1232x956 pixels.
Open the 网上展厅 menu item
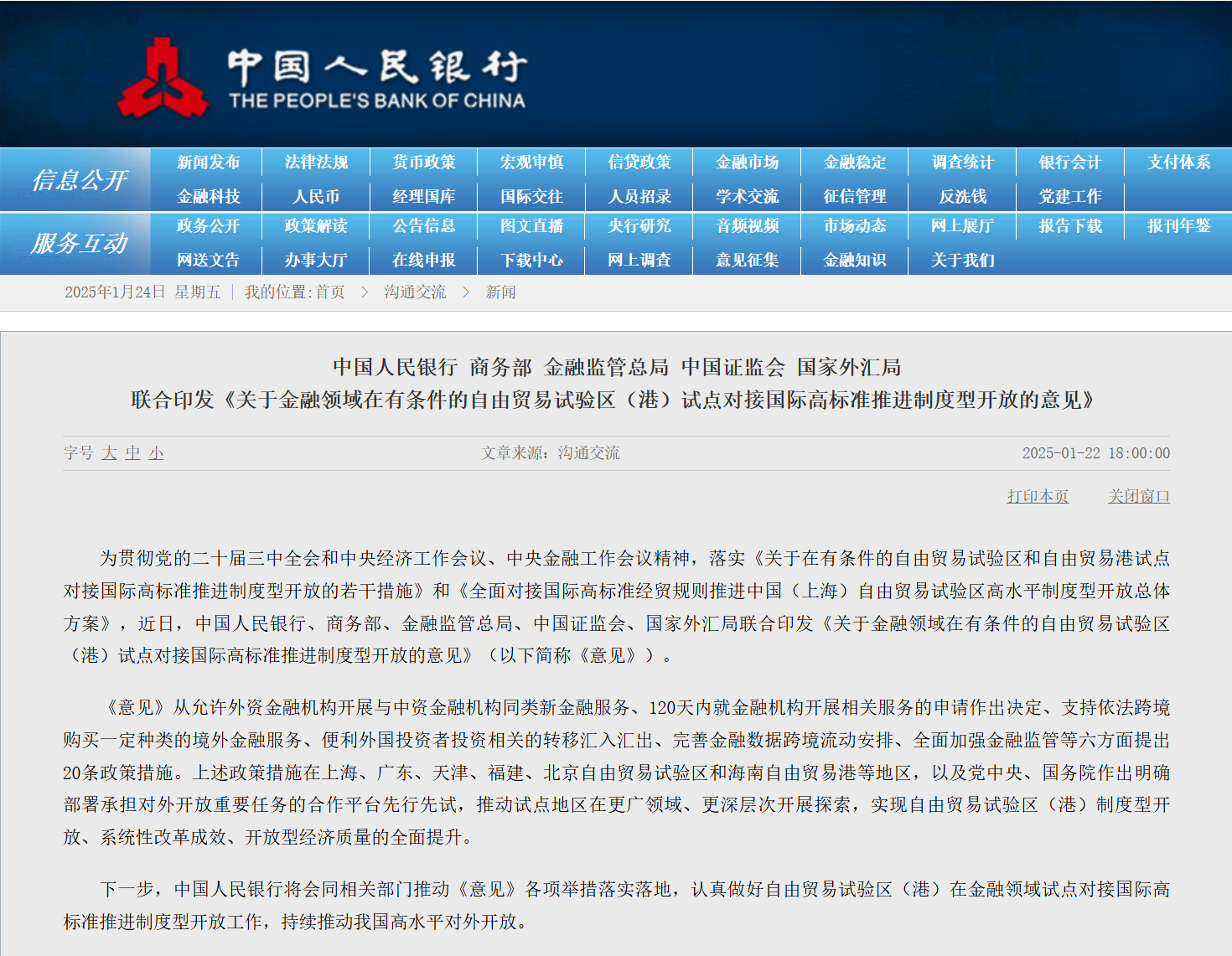coord(962,226)
